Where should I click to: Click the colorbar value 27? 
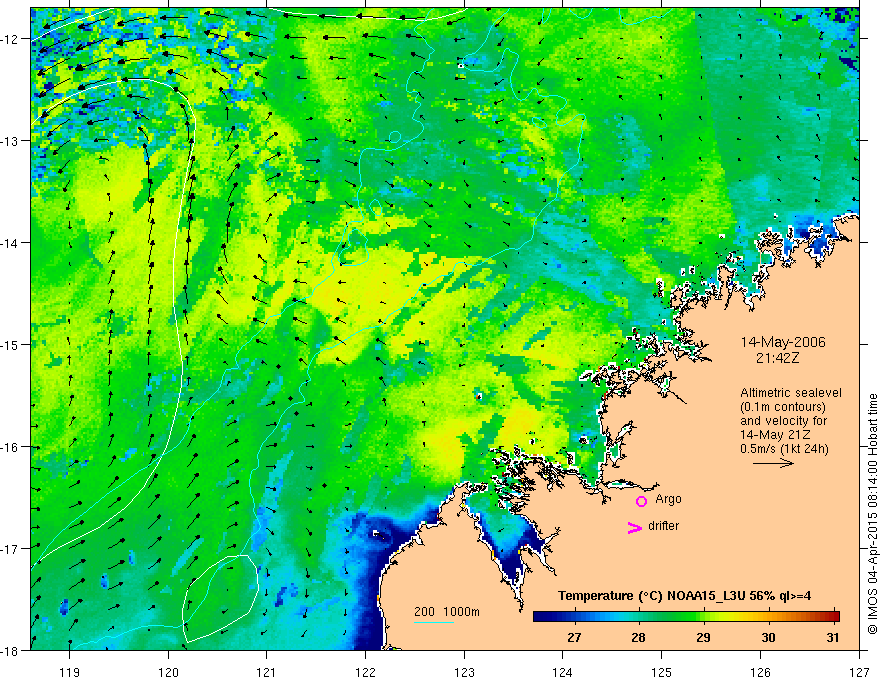pyautogui.click(x=574, y=637)
